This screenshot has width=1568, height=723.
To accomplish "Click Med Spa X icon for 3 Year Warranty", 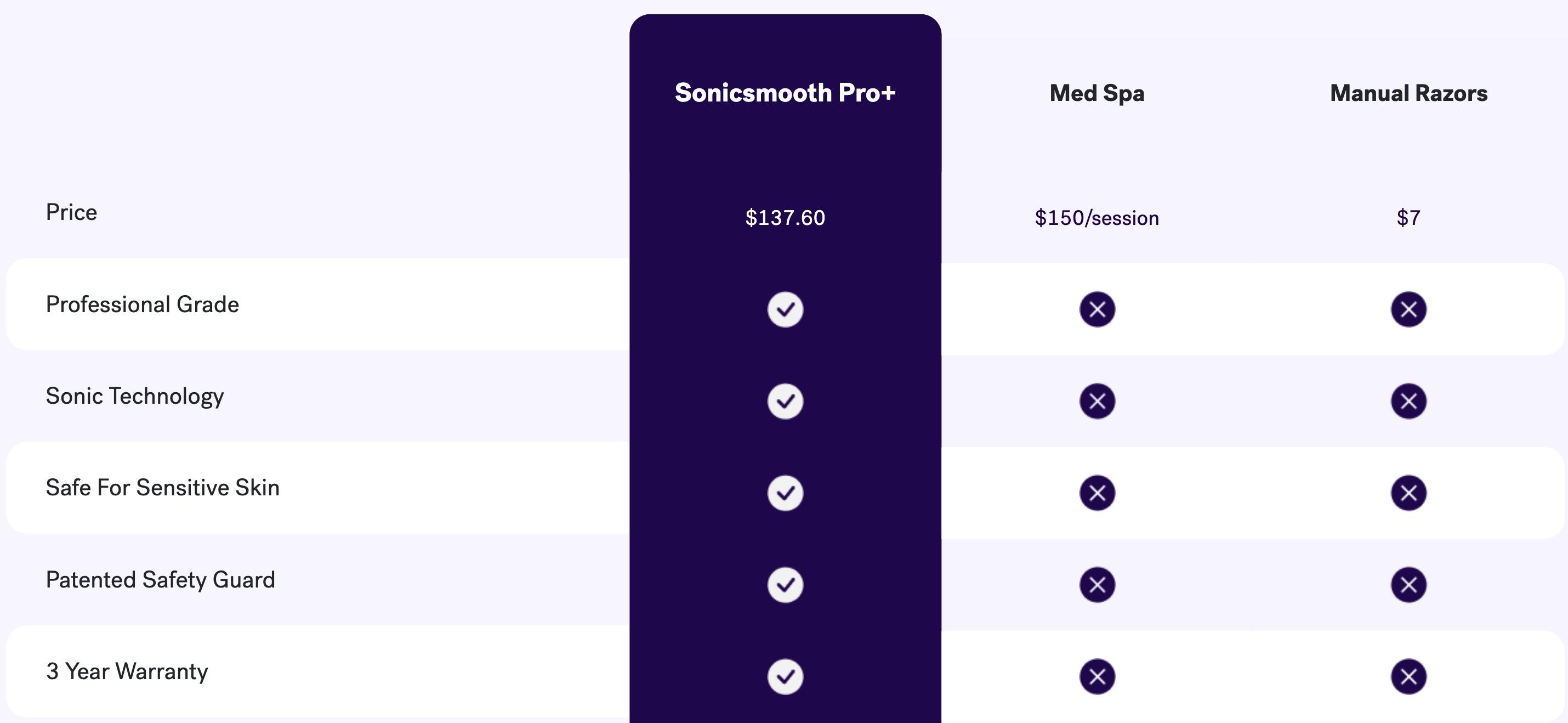I will tap(1098, 676).
